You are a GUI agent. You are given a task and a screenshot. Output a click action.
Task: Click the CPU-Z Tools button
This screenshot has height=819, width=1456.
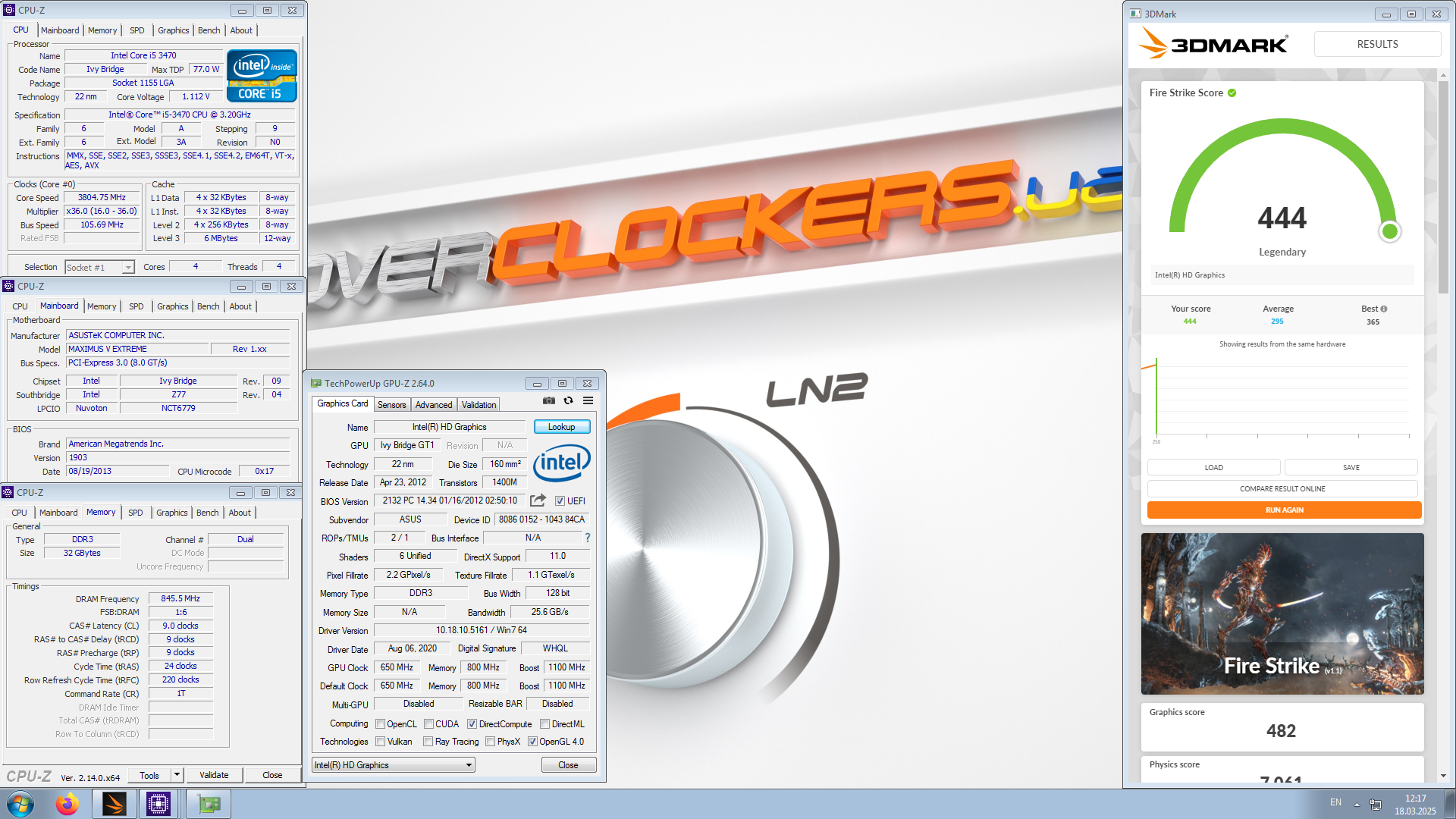(x=149, y=775)
